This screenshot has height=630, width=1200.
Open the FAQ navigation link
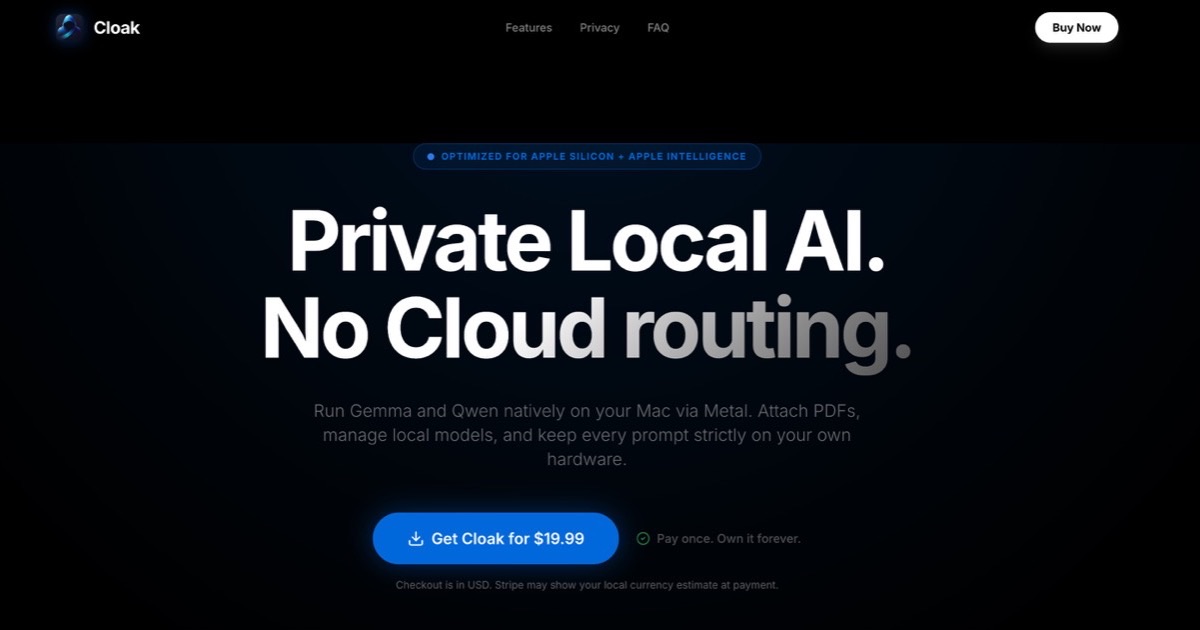point(658,27)
